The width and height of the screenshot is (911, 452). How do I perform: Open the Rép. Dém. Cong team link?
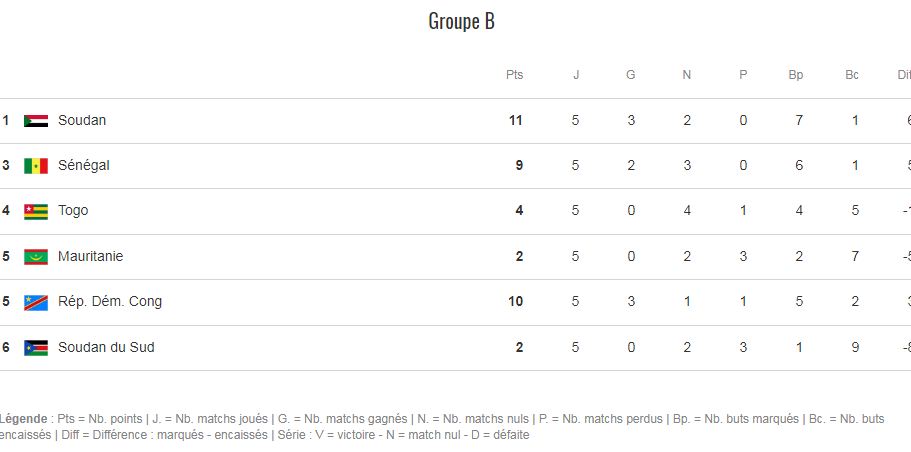[x=110, y=302]
